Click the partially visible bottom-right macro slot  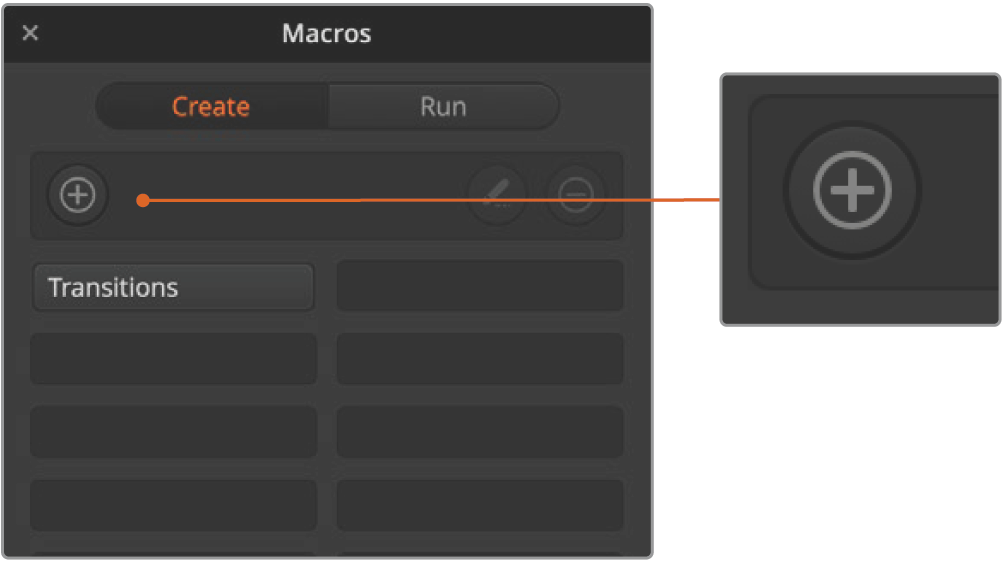click(x=480, y=552)
